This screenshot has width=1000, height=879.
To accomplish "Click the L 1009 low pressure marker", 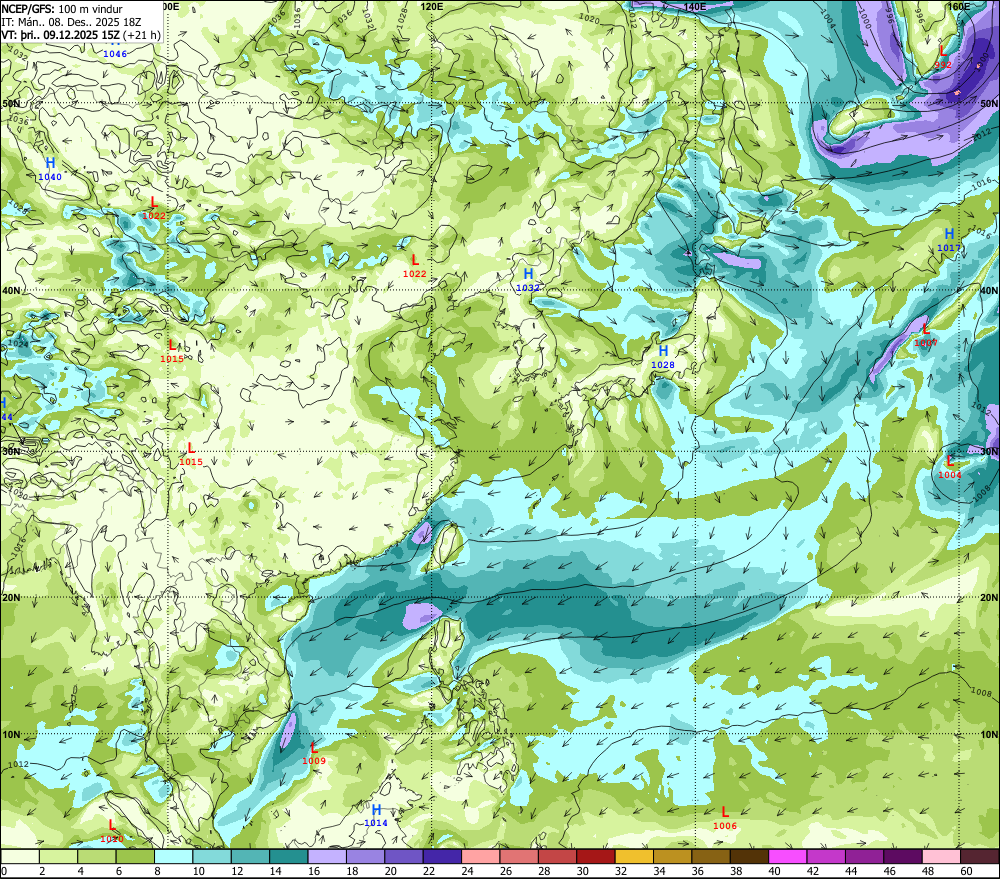I will (314, 753).
